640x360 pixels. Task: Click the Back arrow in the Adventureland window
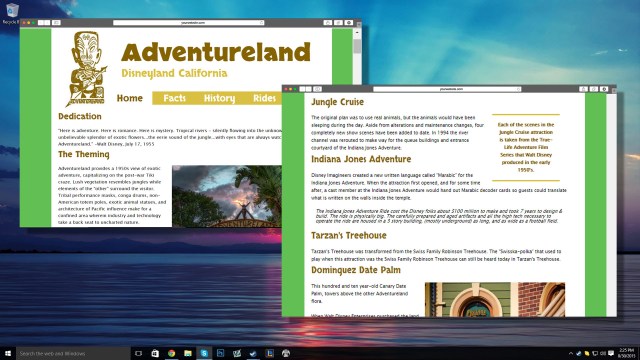coord(40,23)
